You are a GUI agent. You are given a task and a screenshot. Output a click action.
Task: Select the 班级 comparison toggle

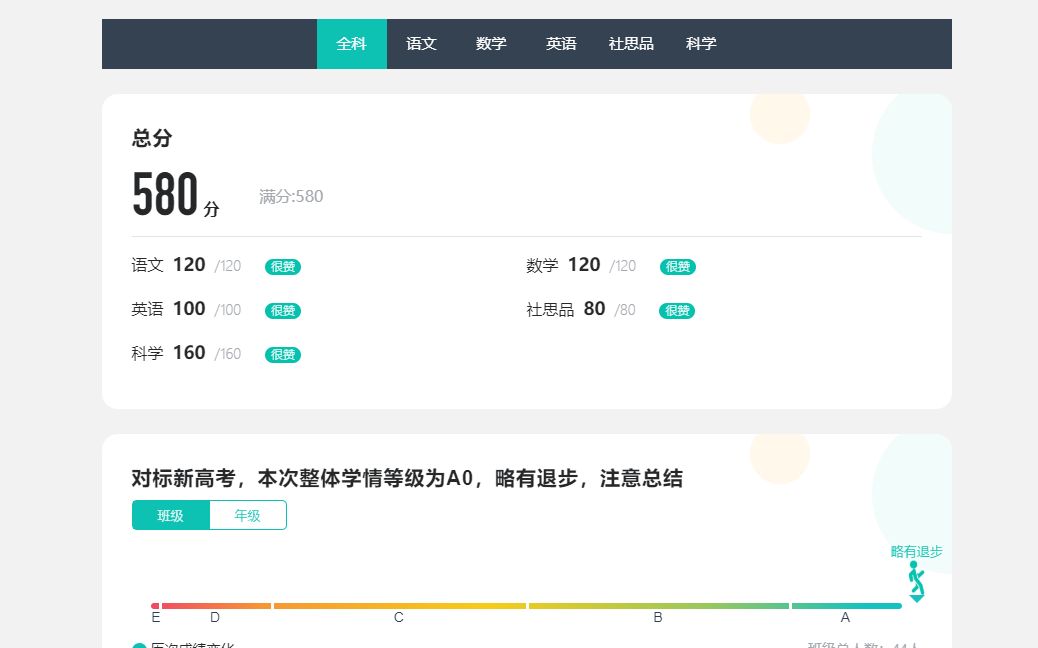171,516
